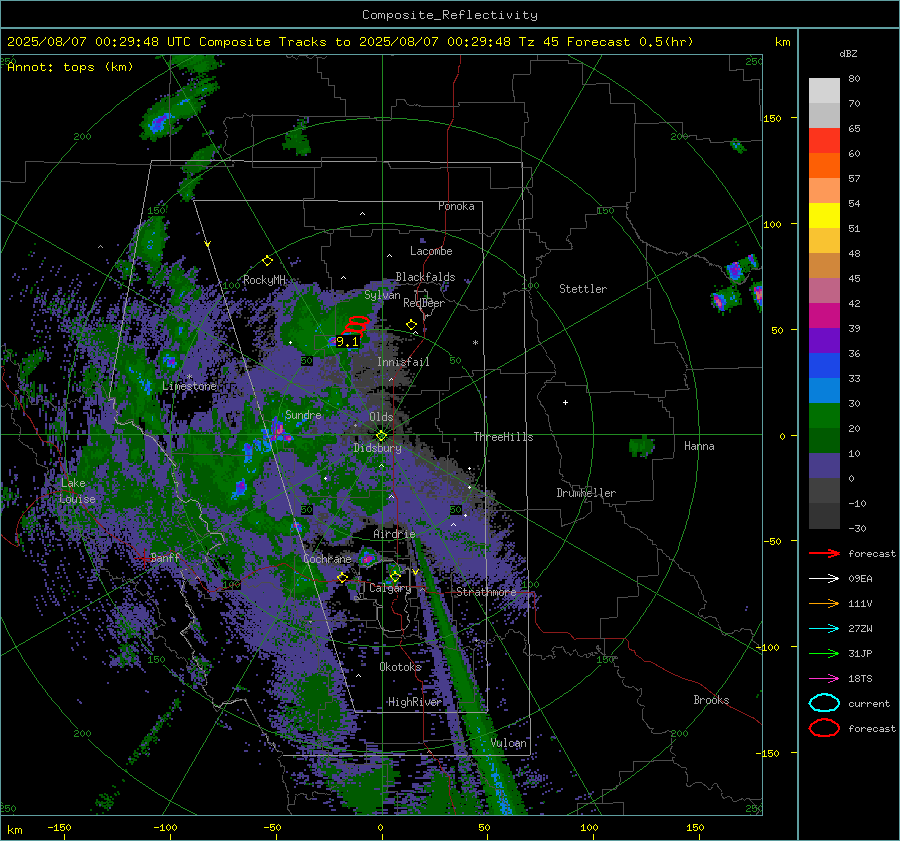
Task: Click the purple dBZ scale swatch
Action: (824, 340)
